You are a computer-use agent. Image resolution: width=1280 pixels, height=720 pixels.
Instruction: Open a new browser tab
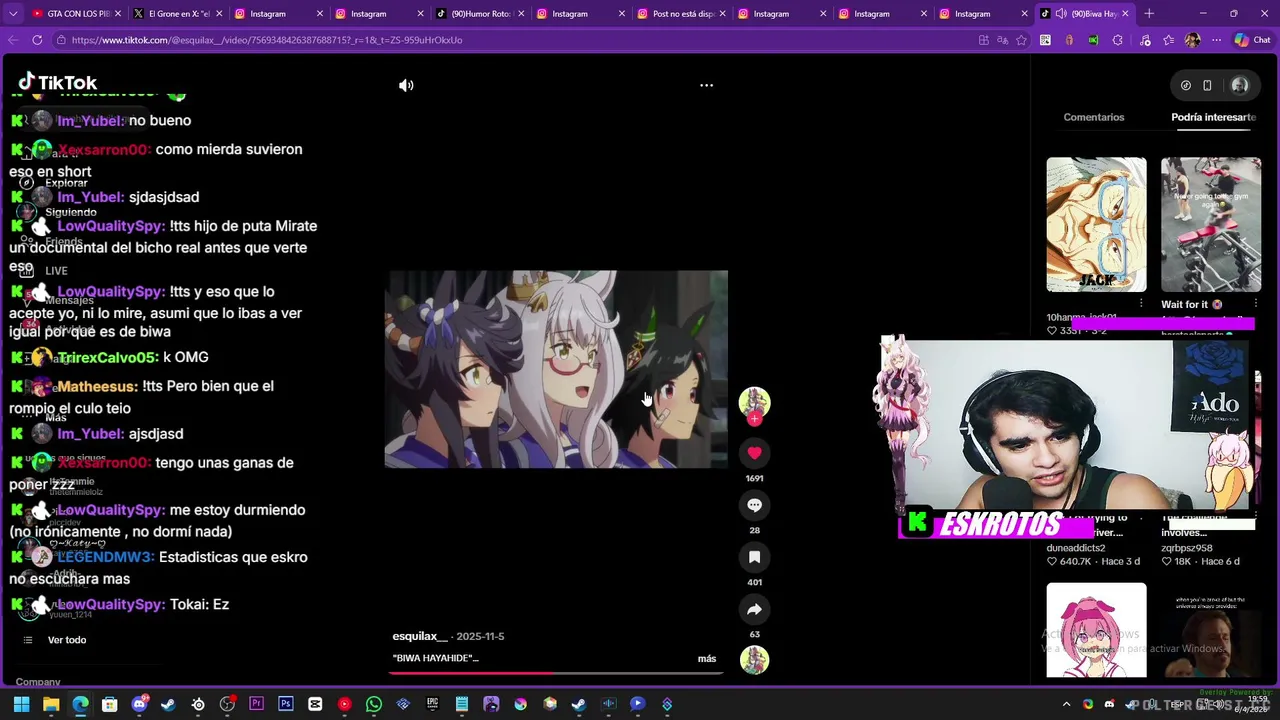tap(1149, 14)
